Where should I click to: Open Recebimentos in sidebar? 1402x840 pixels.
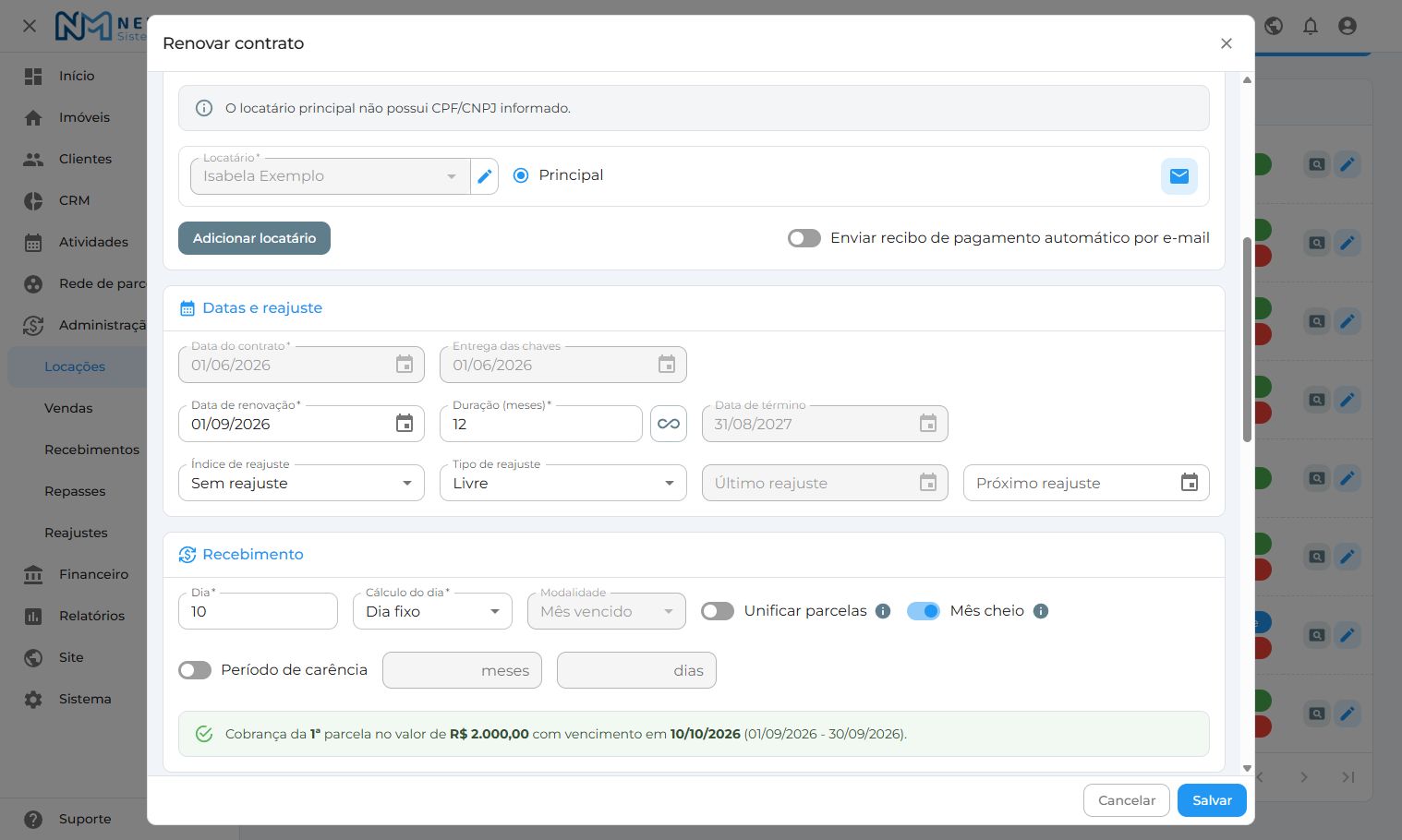[91, 450]
